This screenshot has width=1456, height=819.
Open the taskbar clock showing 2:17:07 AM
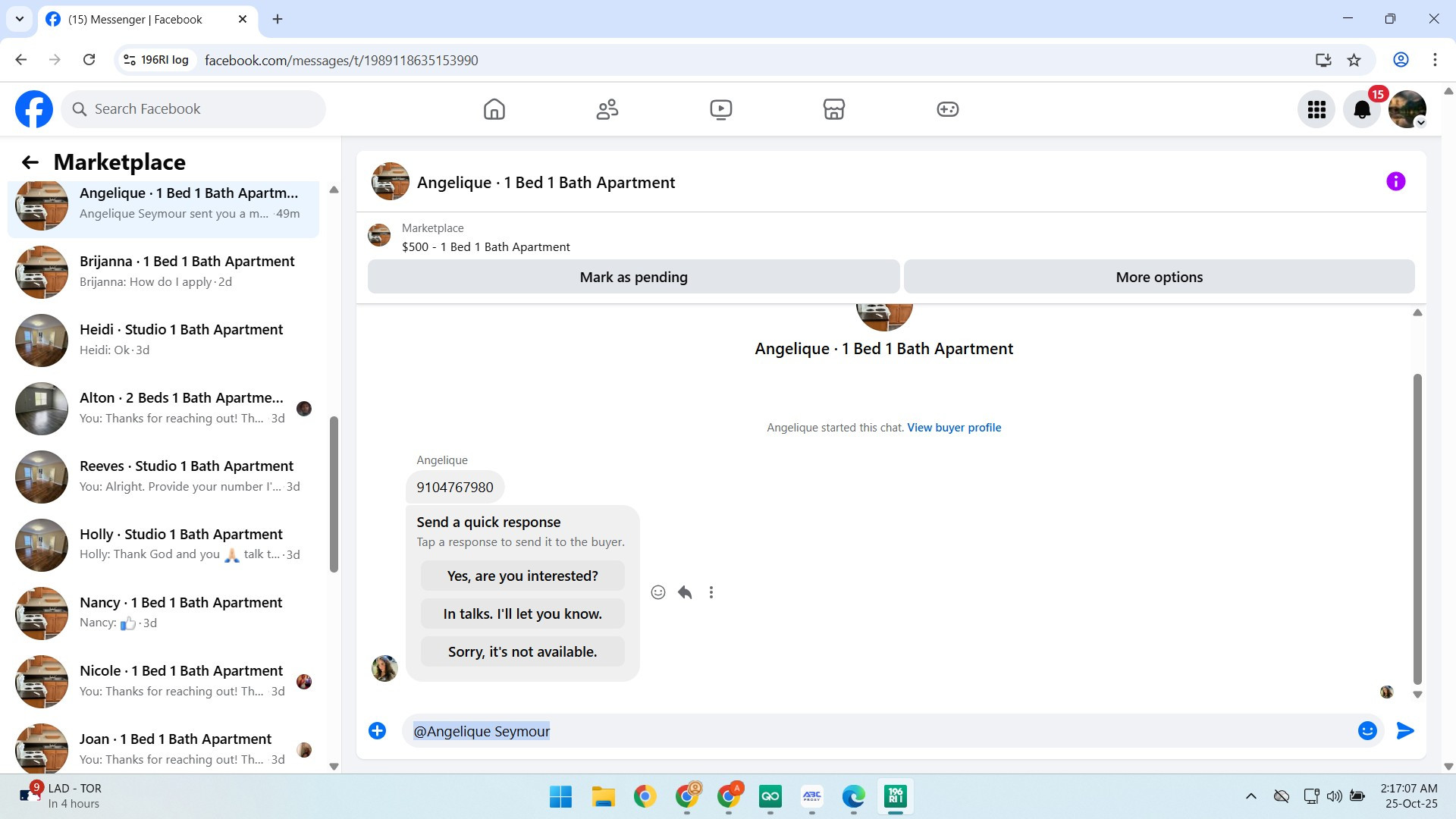click(x=1410, y=796)
